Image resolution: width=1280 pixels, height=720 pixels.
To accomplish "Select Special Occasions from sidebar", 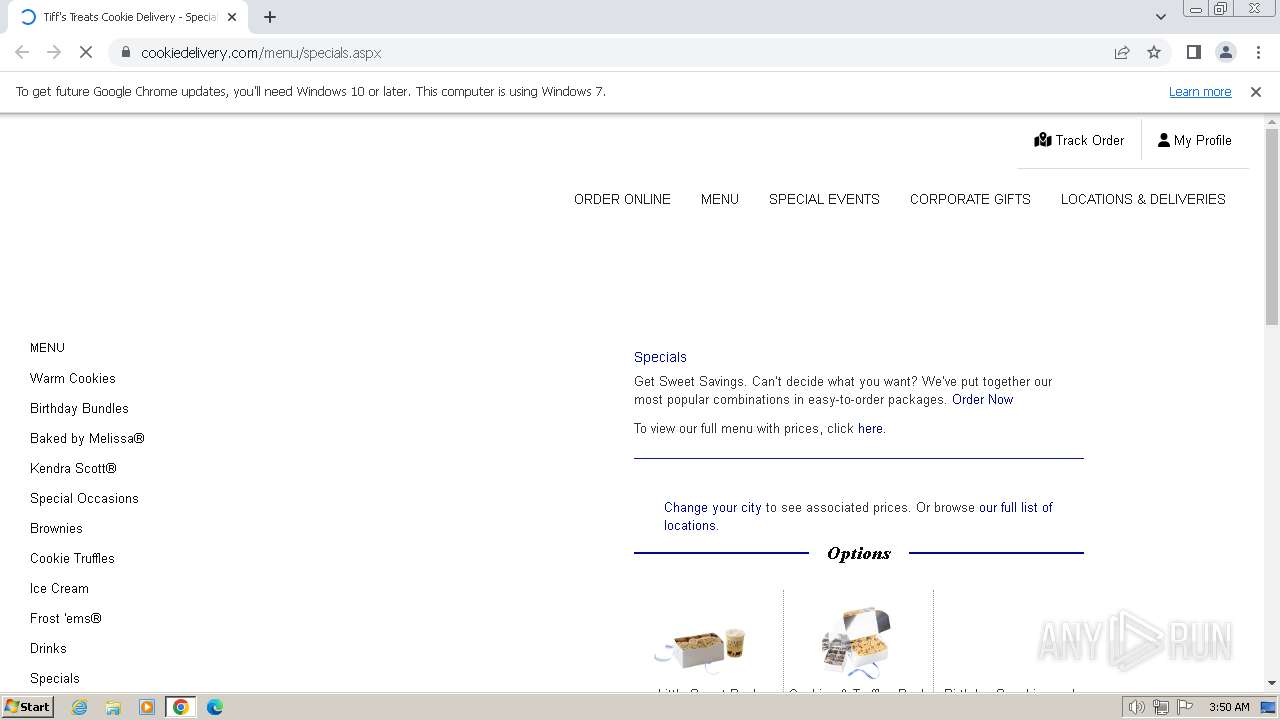I will click(x=84, y=499).
